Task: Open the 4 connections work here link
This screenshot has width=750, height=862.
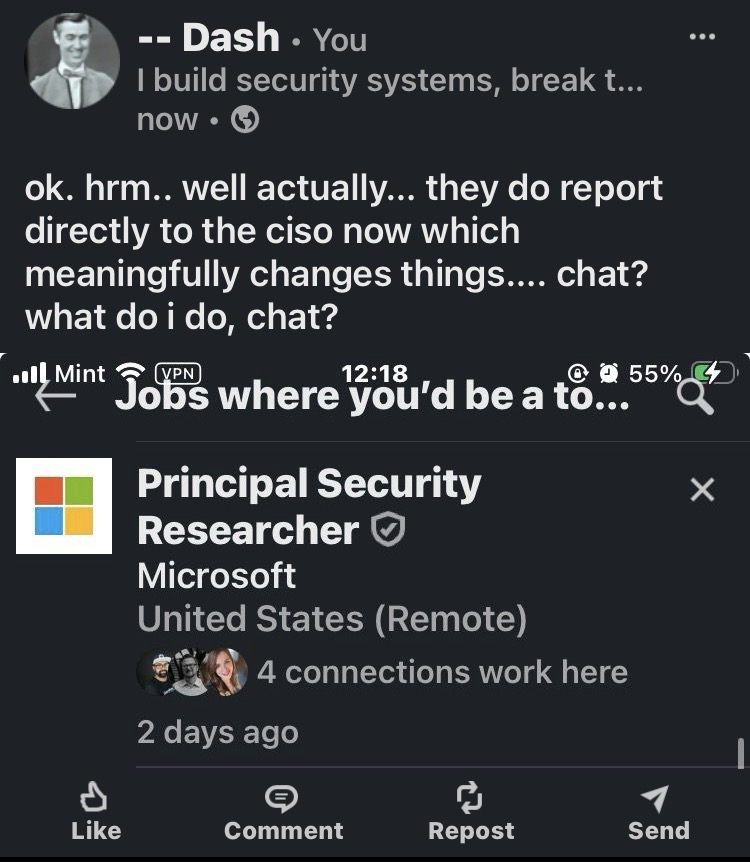Action: click(x=442, y=672)
